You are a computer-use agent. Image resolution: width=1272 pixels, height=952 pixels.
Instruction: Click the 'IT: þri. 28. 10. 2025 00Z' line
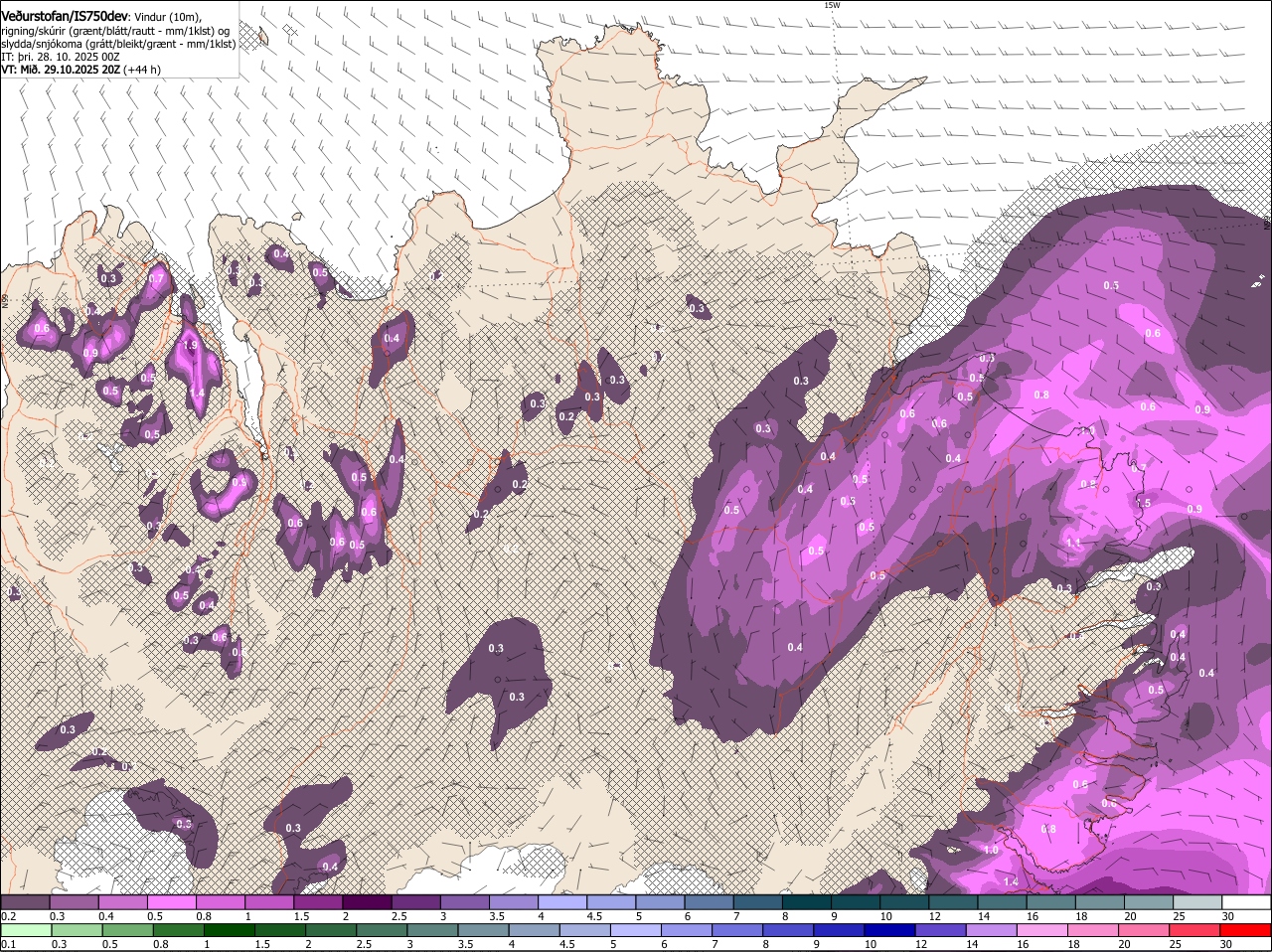[61, 57]
